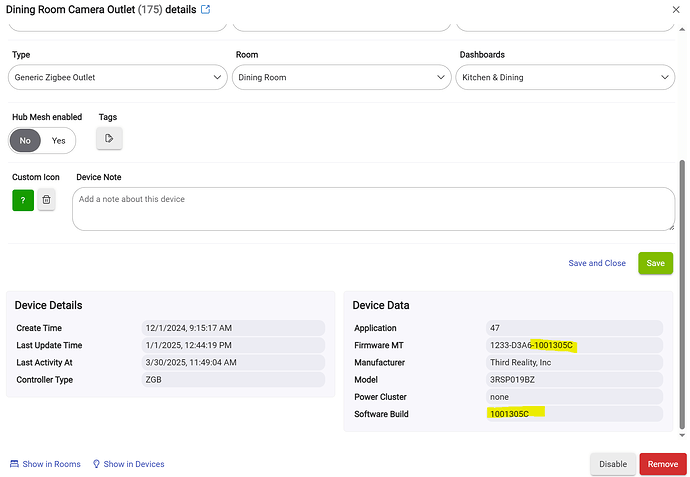Select Software Build value 1001305C
This screenshot has width=690, height=477.
[x=574, y=414]
